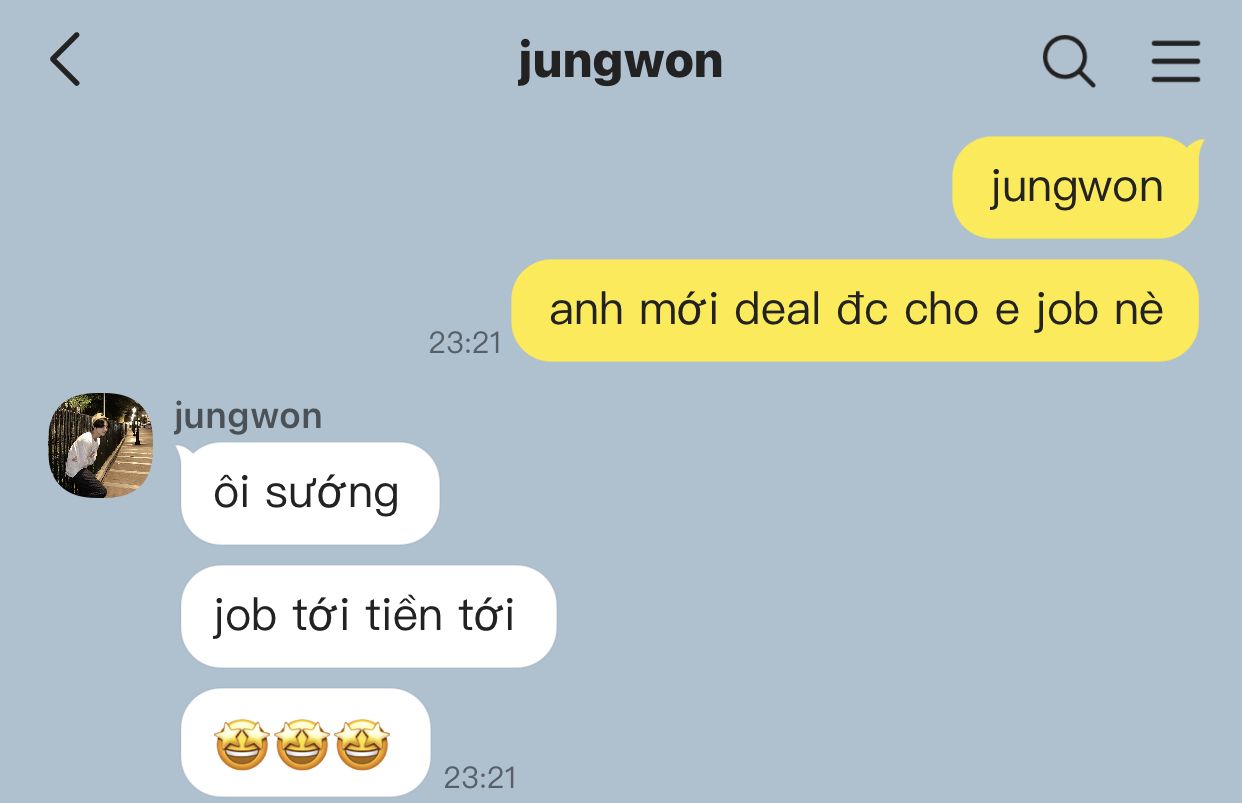Open jungwon's profile picture
The image size is (1242, 803).
pos(101,445)
